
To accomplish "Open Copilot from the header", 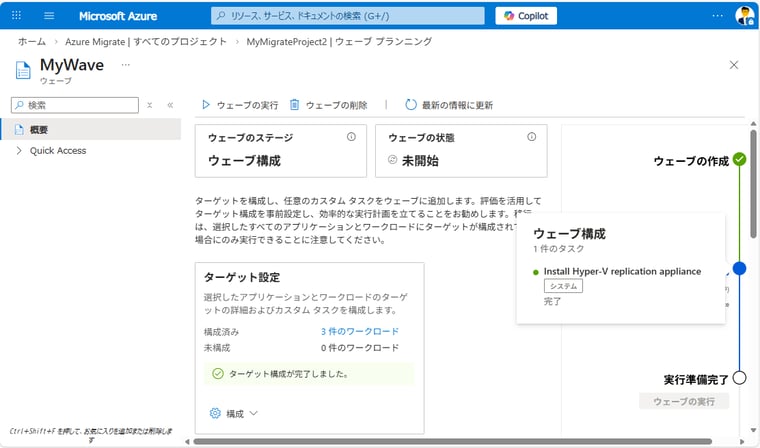I will pos(526,16).
